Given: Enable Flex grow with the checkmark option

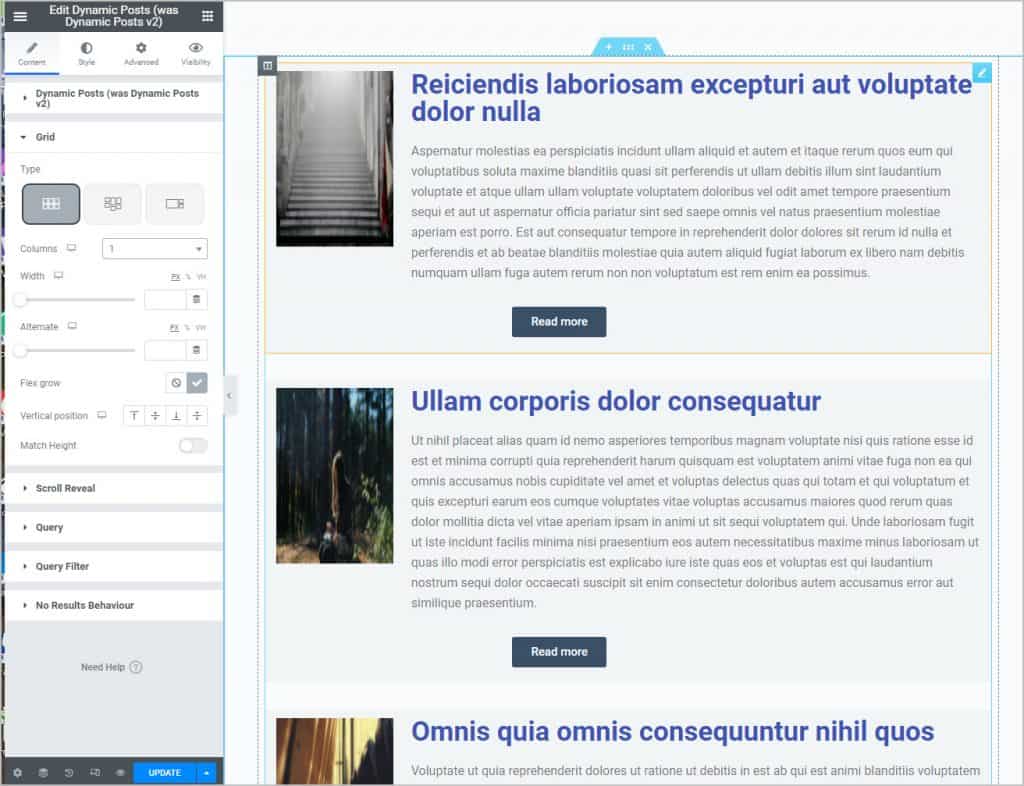Looking at the screenshot, I should point(198,383).
